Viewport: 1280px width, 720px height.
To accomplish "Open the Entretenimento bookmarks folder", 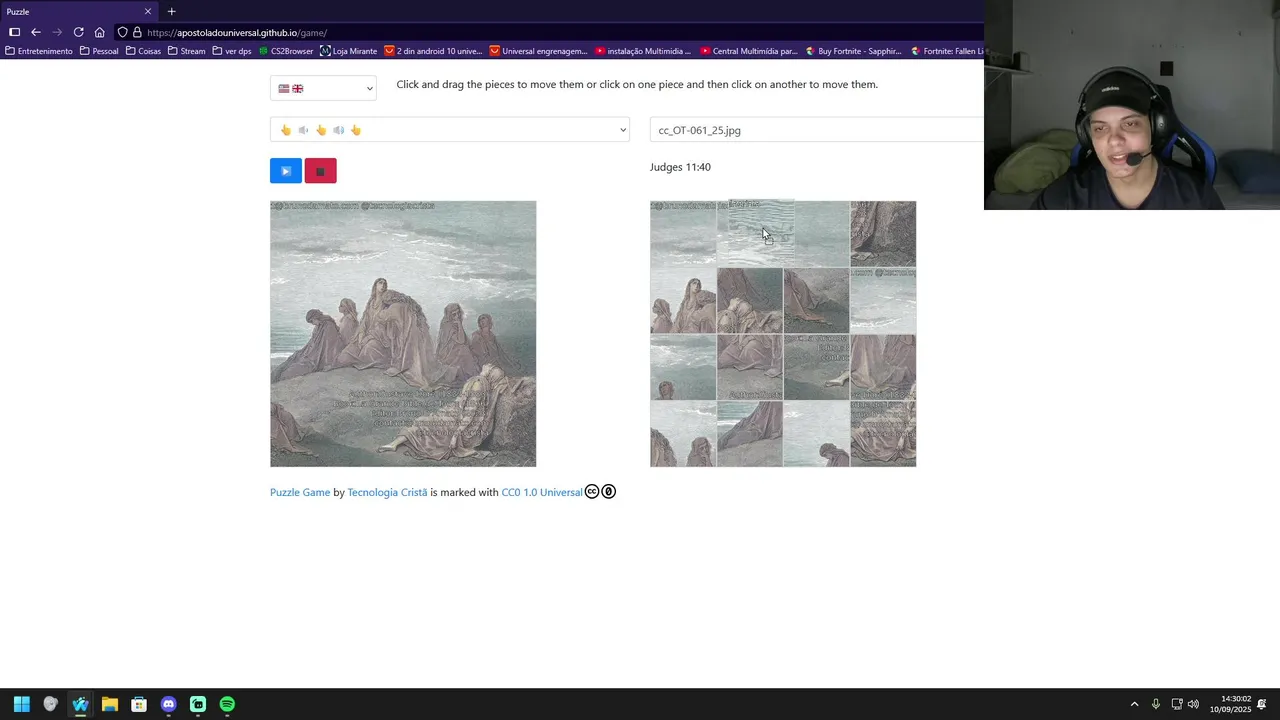I will pyautogui.click(x=39, y=51).
